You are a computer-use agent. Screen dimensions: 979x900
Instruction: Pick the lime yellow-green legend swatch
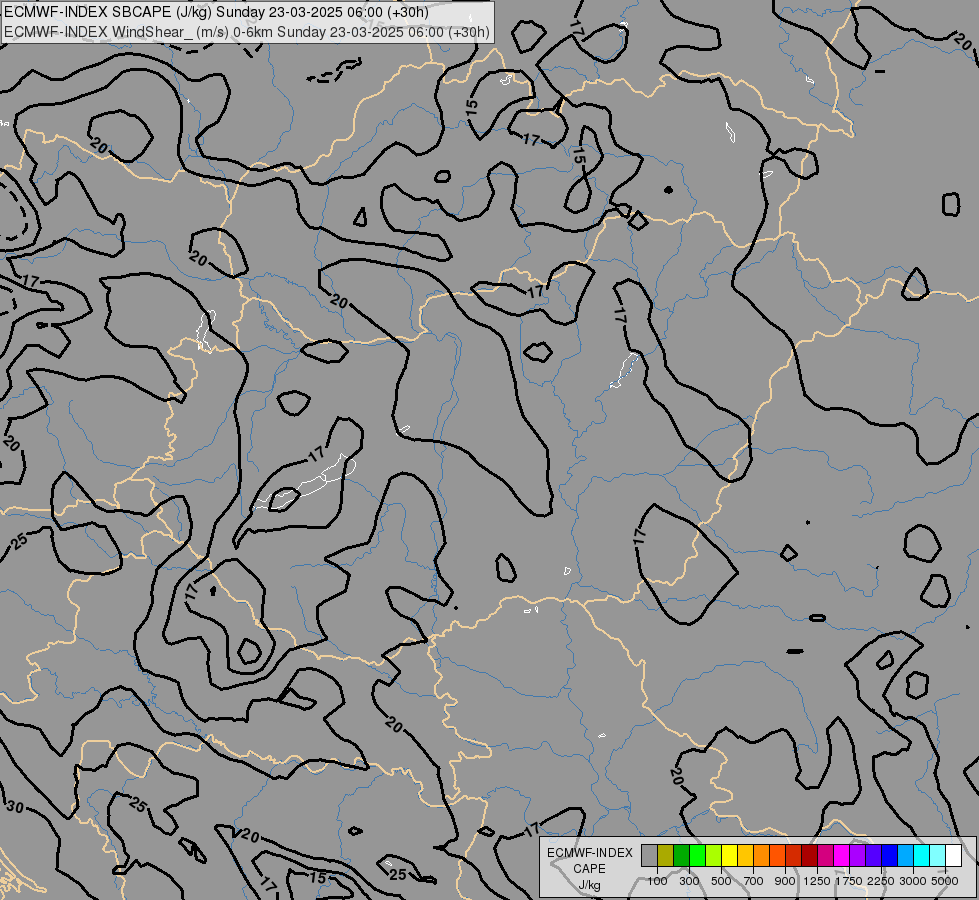click(x=714, y=856)
